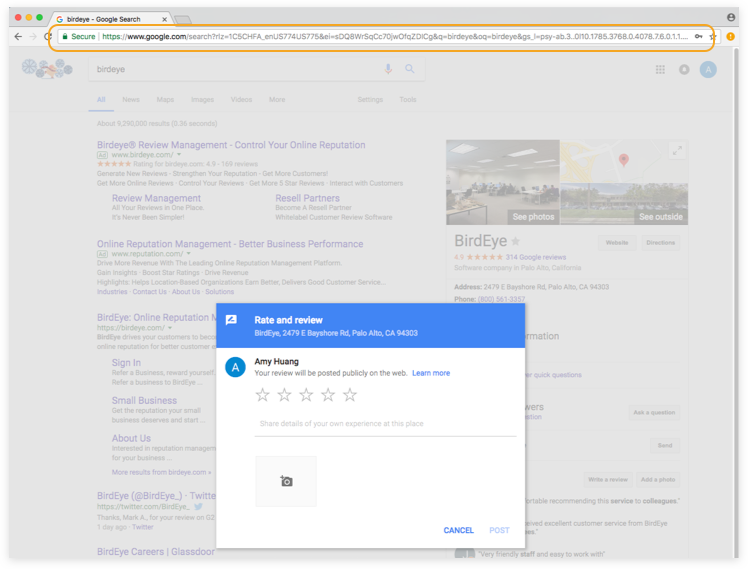The image size is (748, 569).
Task: Open dropdown arrow next to www.reputation.com
Action: 188,254
